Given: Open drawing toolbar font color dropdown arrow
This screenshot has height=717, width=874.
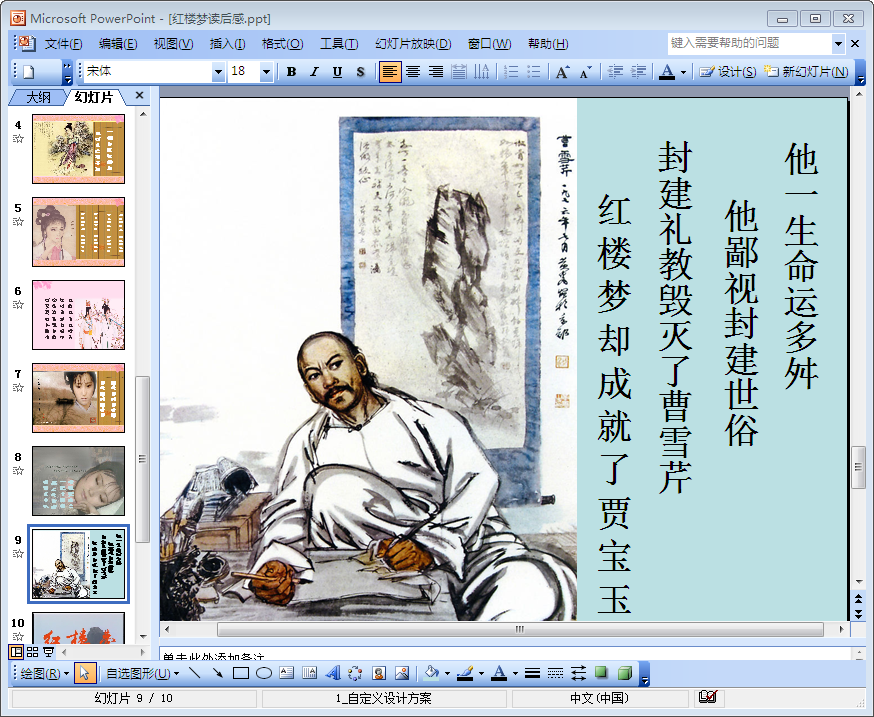Looking at the screenshot, I should [x=515, y=674].
